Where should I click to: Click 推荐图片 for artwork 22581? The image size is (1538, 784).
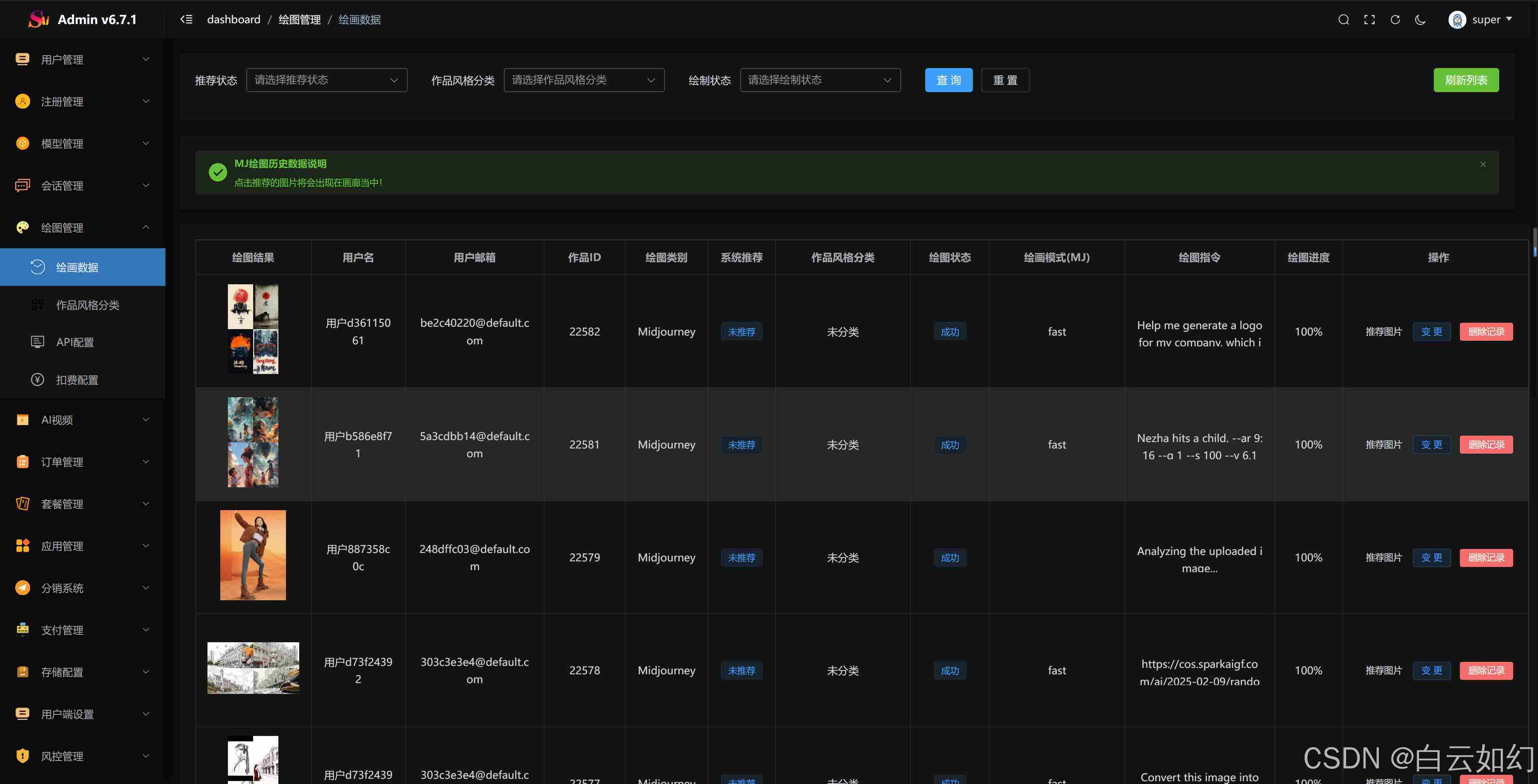coord(1383,444)
